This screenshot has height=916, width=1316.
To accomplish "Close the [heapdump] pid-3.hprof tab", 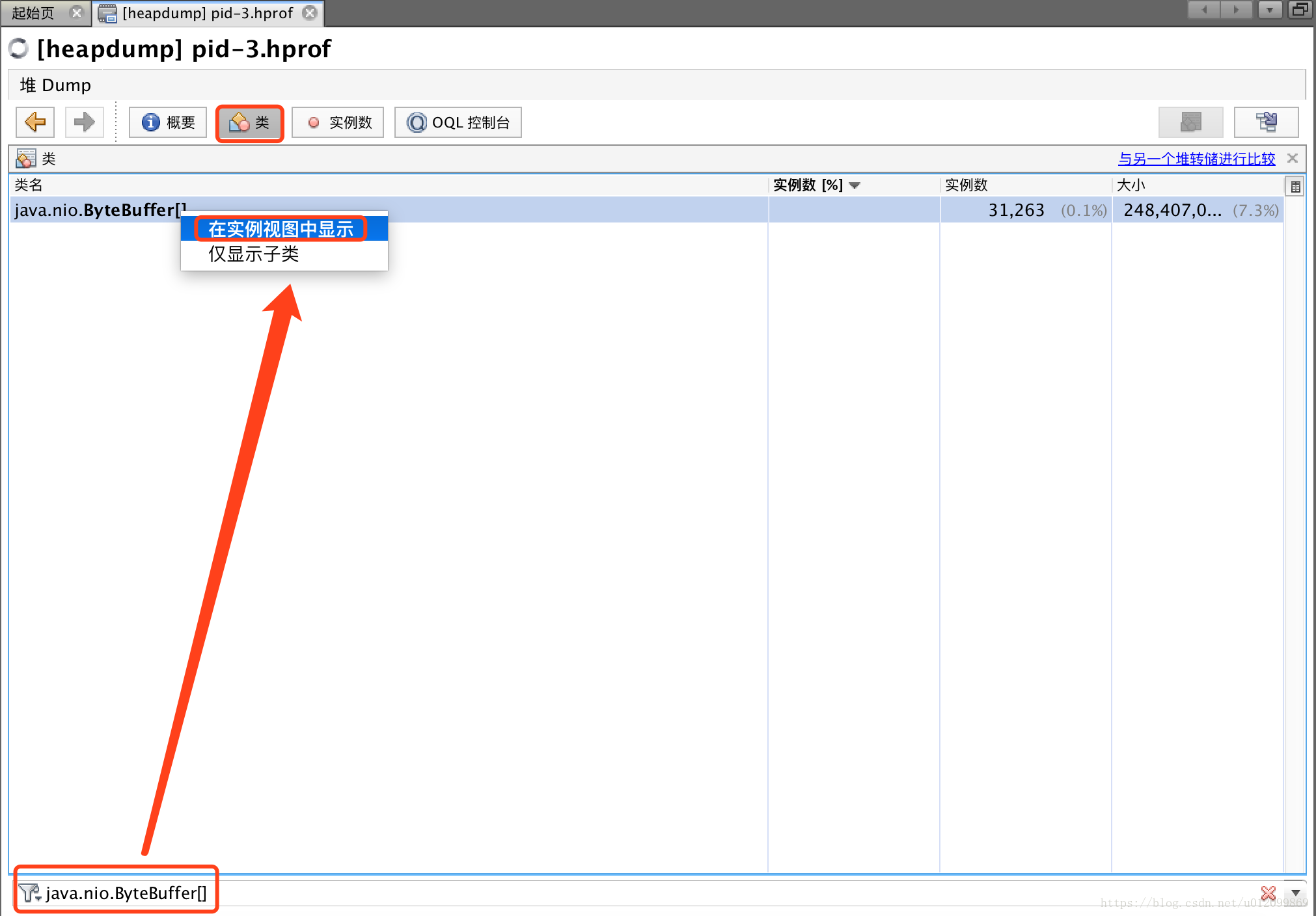I will [310, 13].
